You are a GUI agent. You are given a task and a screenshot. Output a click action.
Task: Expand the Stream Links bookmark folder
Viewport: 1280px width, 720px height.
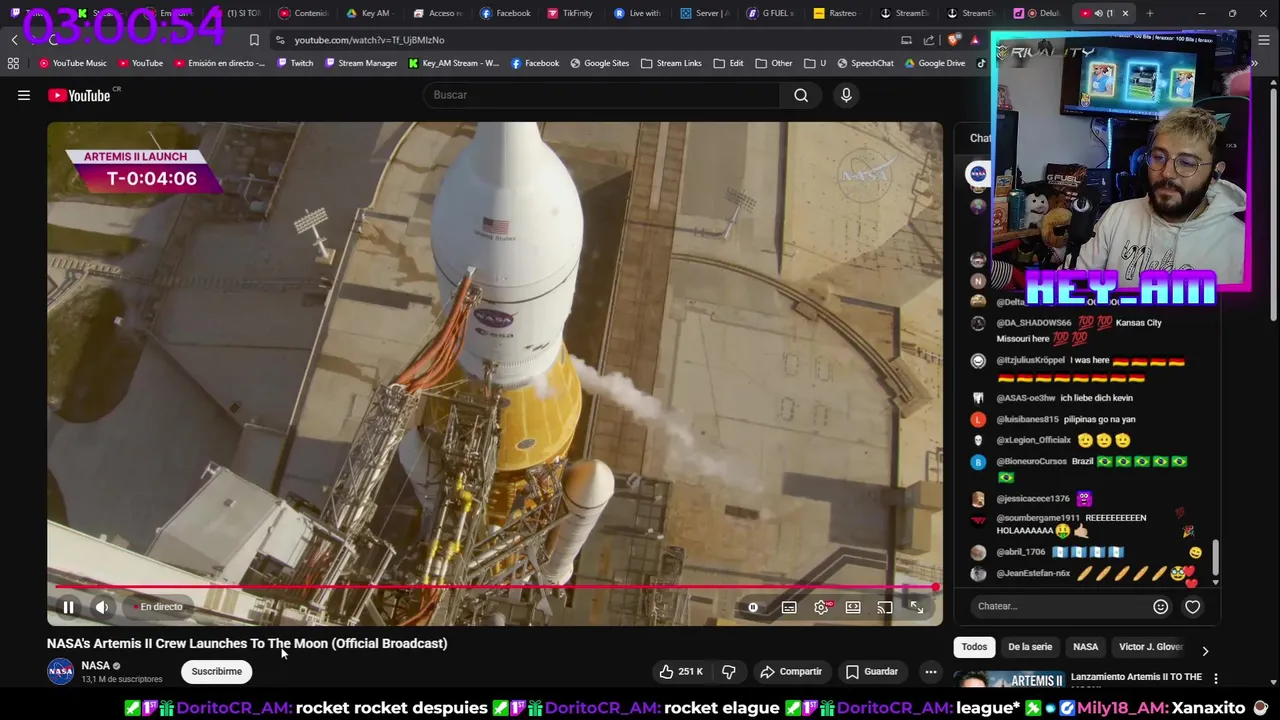[x=671, y=63]
